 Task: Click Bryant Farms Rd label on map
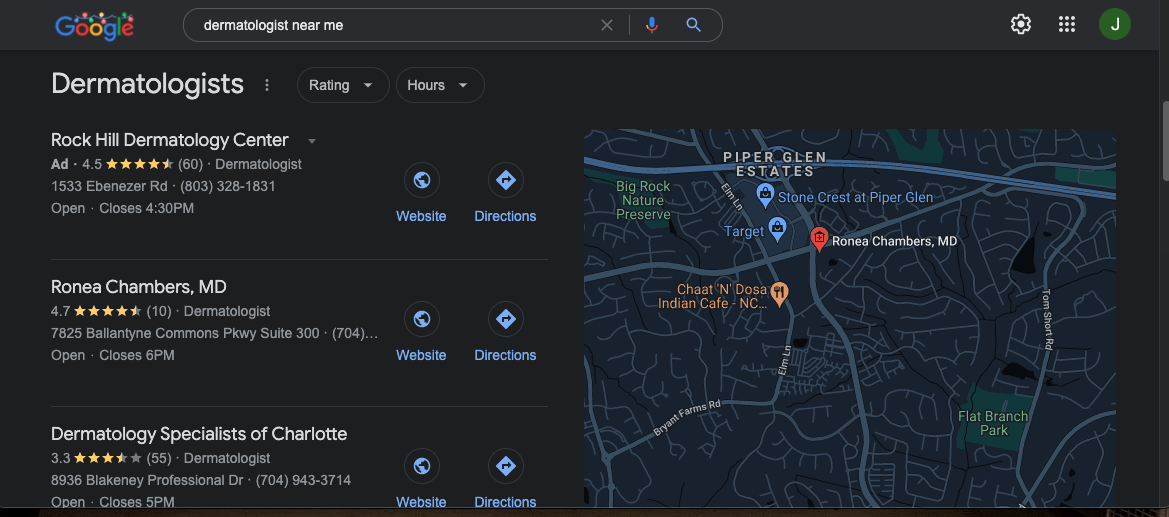point(687,419)
